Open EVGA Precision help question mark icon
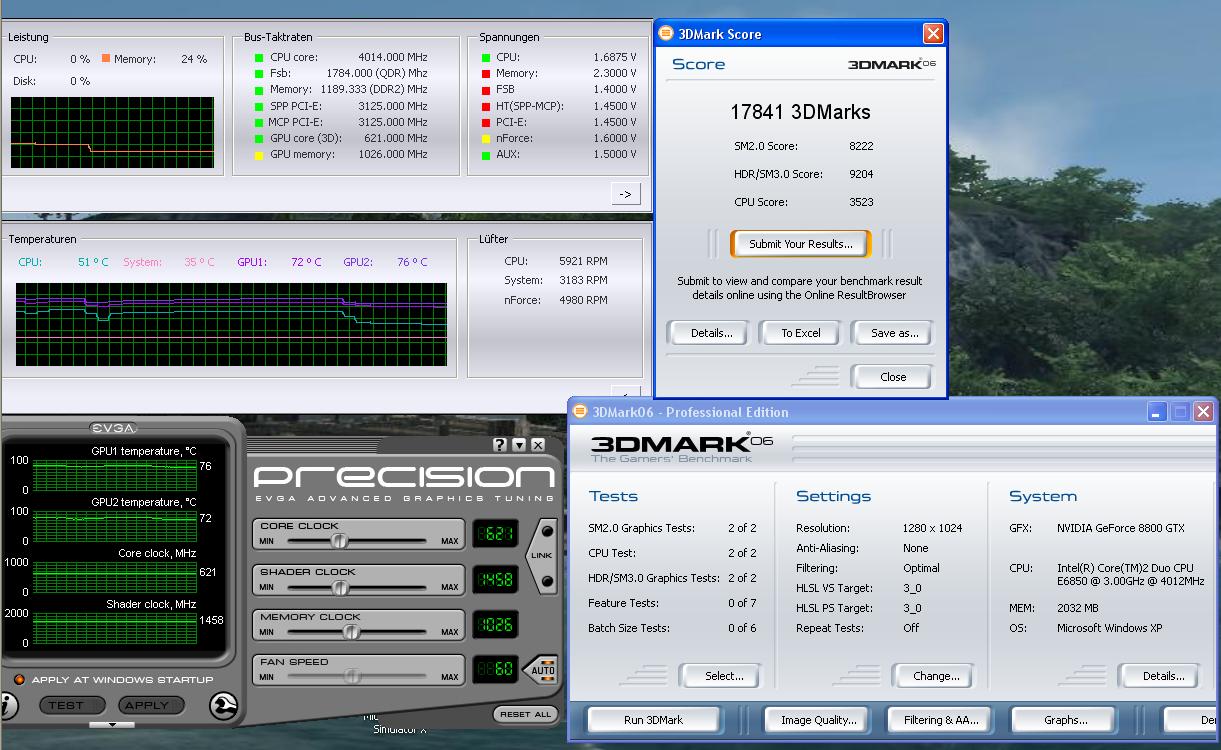 (x=500, y=445)
